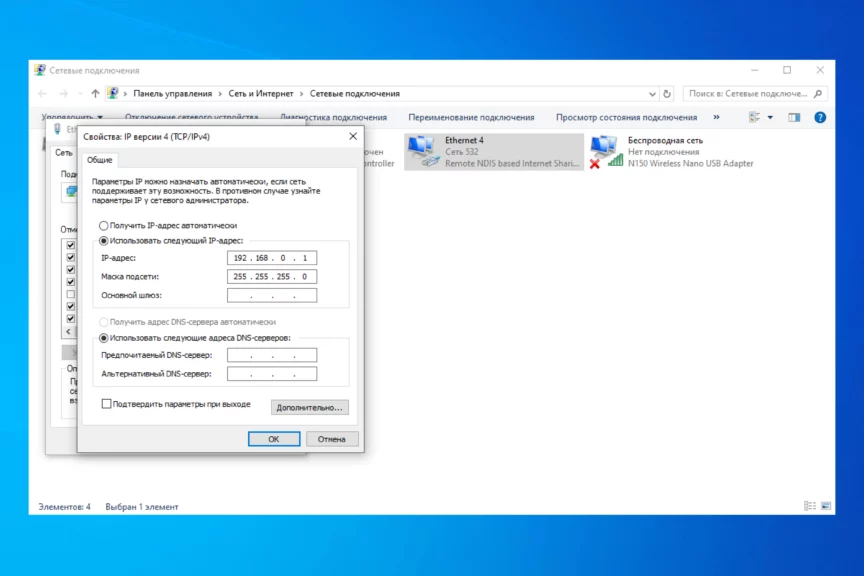The width and height of the screenshot is (864, 576).
Task: Confirm settings with the OK button
Action: (273, 439)
